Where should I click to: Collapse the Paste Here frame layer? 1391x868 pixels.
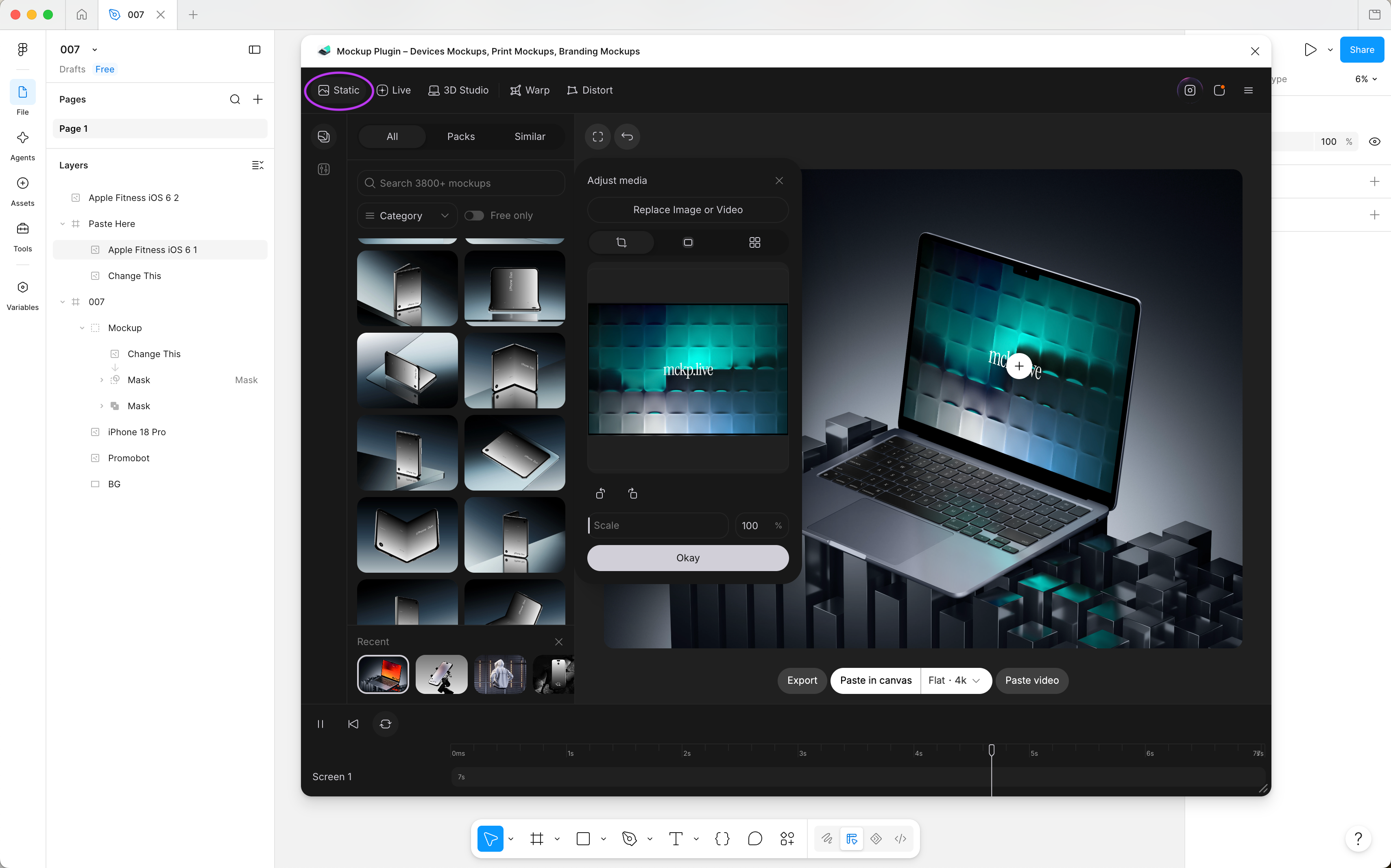[x=63, y=224]
